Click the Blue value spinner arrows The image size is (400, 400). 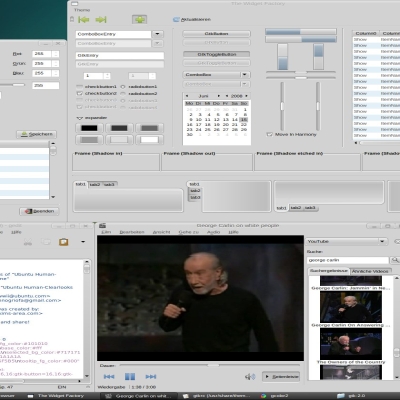[56, 73]
